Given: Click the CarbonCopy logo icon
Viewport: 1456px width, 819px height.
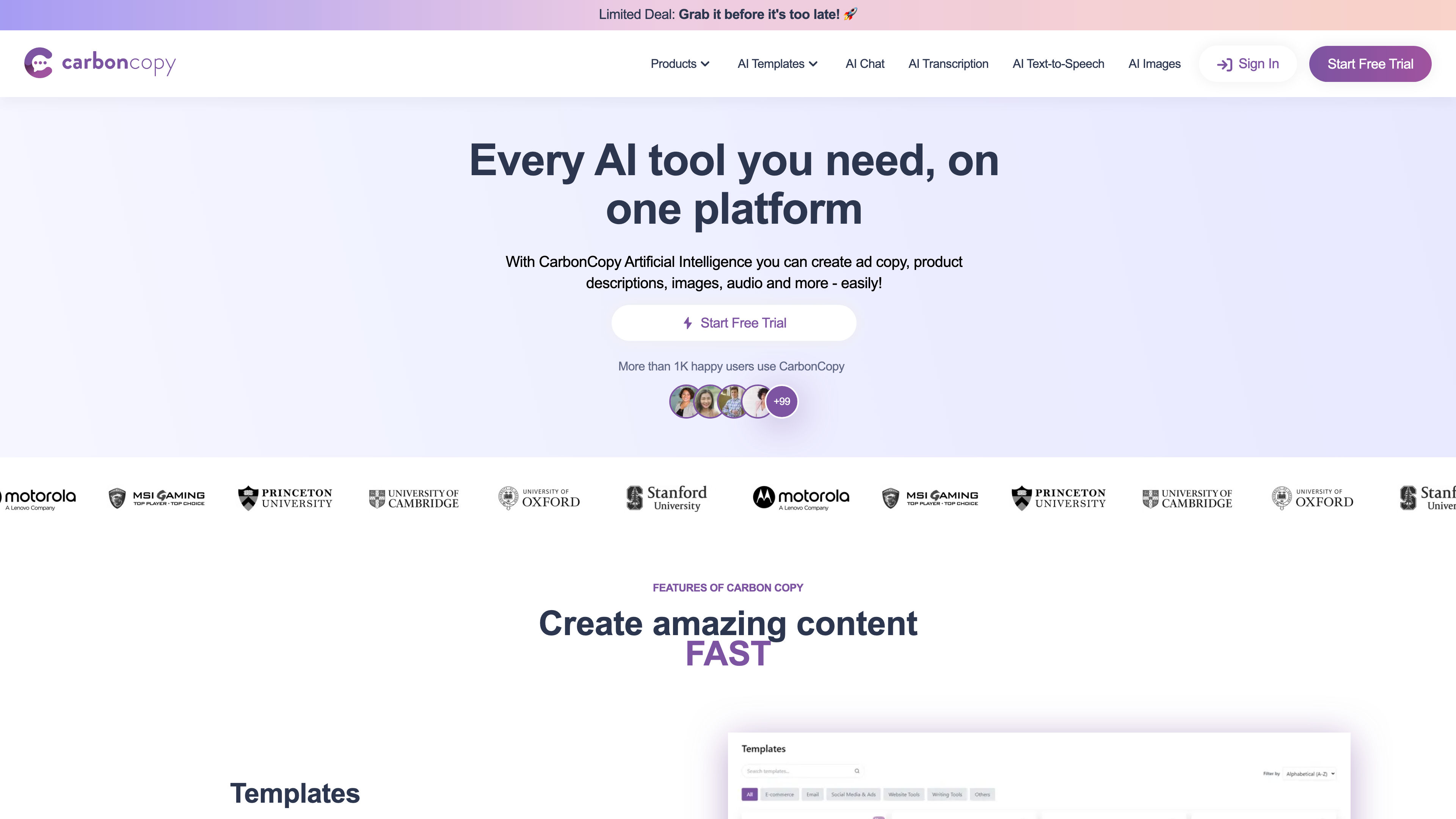Looking at the screenshot, I should pyautogui.click(x=38, y=63).
